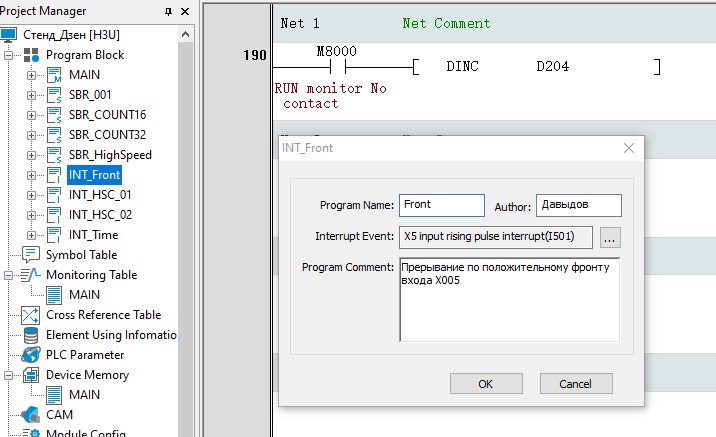Open PLC Parameter from the tree
Image resolution: width=716 pixels, height=437 pixels.
click(x=85, y=355)
